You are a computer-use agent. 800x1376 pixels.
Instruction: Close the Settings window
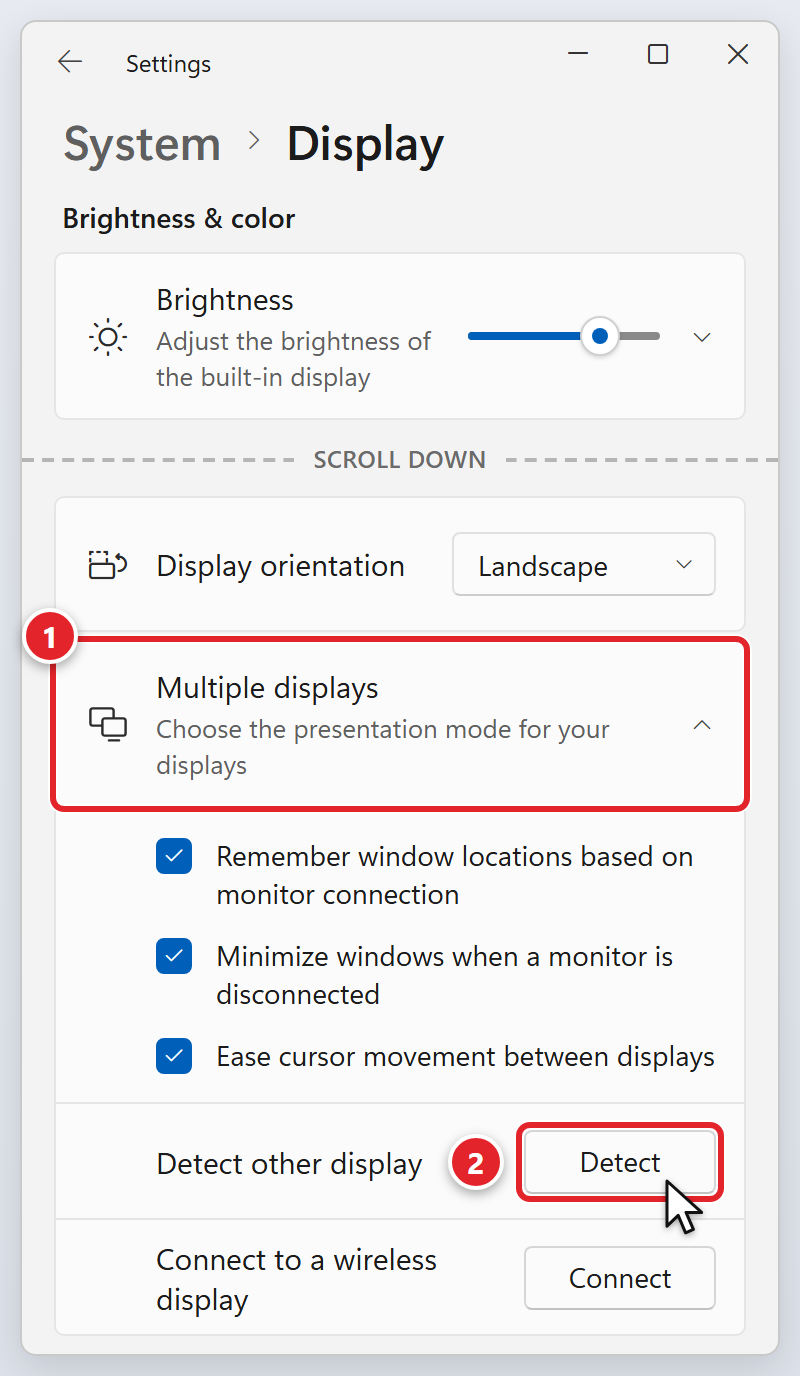click(738, 54)
